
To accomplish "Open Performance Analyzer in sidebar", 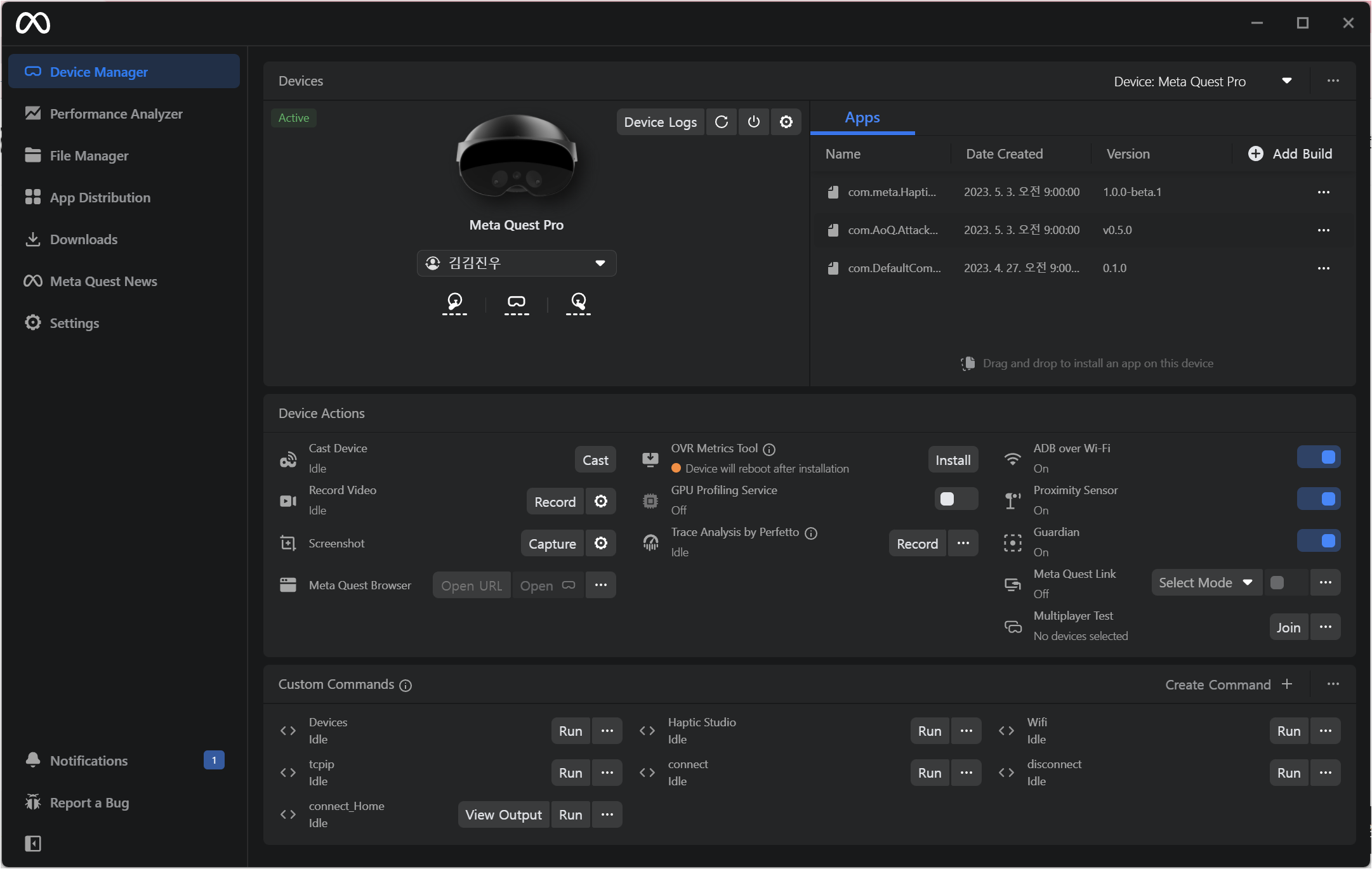I will tap(116, 114).
